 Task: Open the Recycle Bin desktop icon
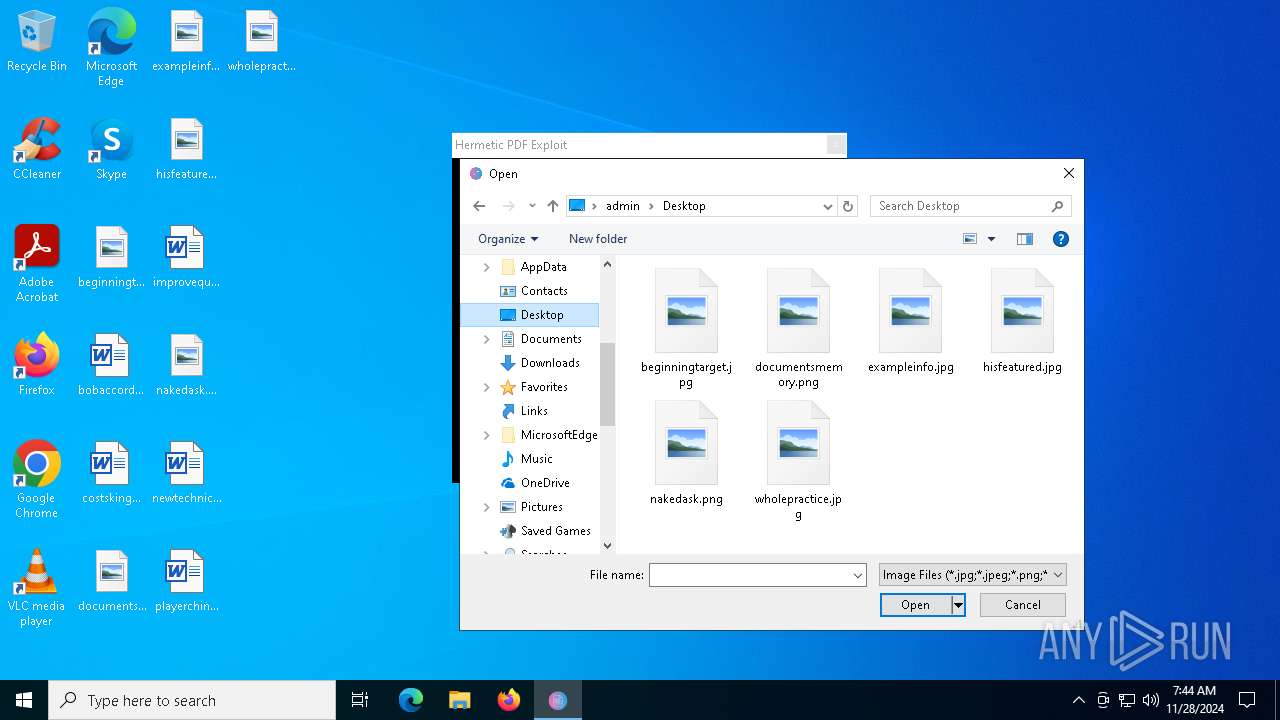[x=37, y=42]
